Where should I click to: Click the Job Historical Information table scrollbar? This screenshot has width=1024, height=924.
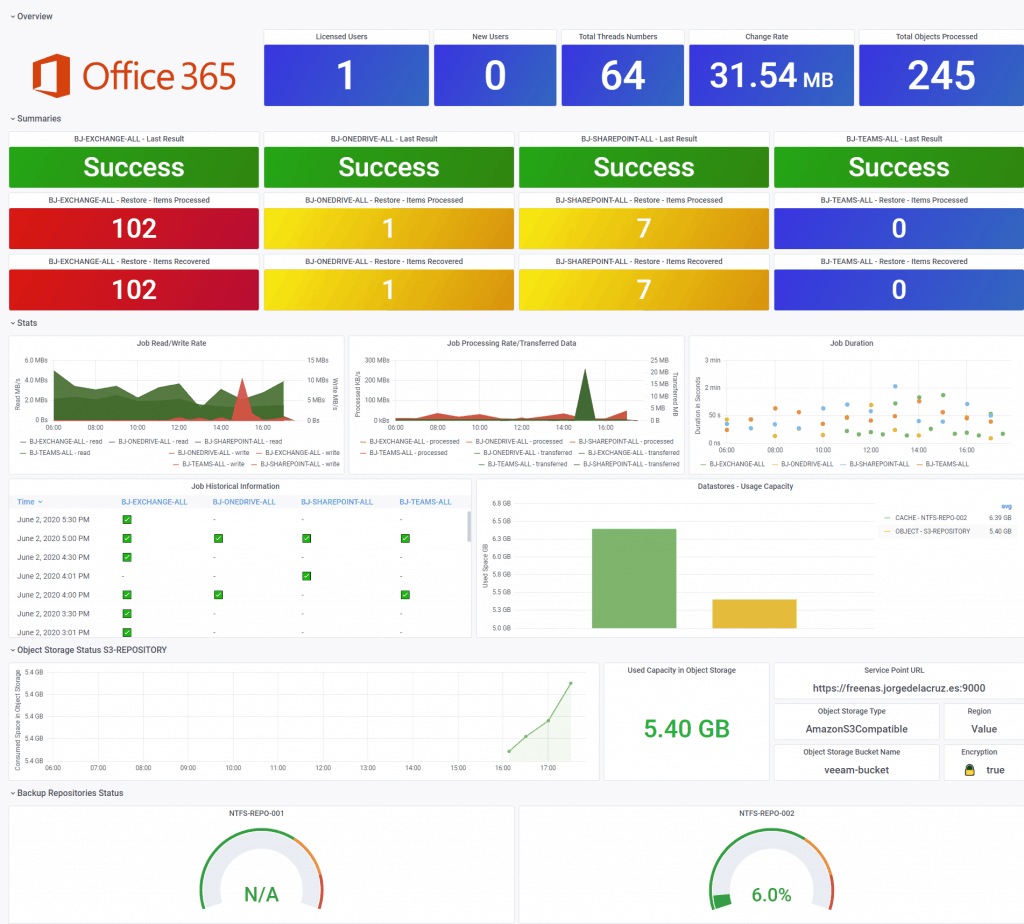[x=469, y=526]
